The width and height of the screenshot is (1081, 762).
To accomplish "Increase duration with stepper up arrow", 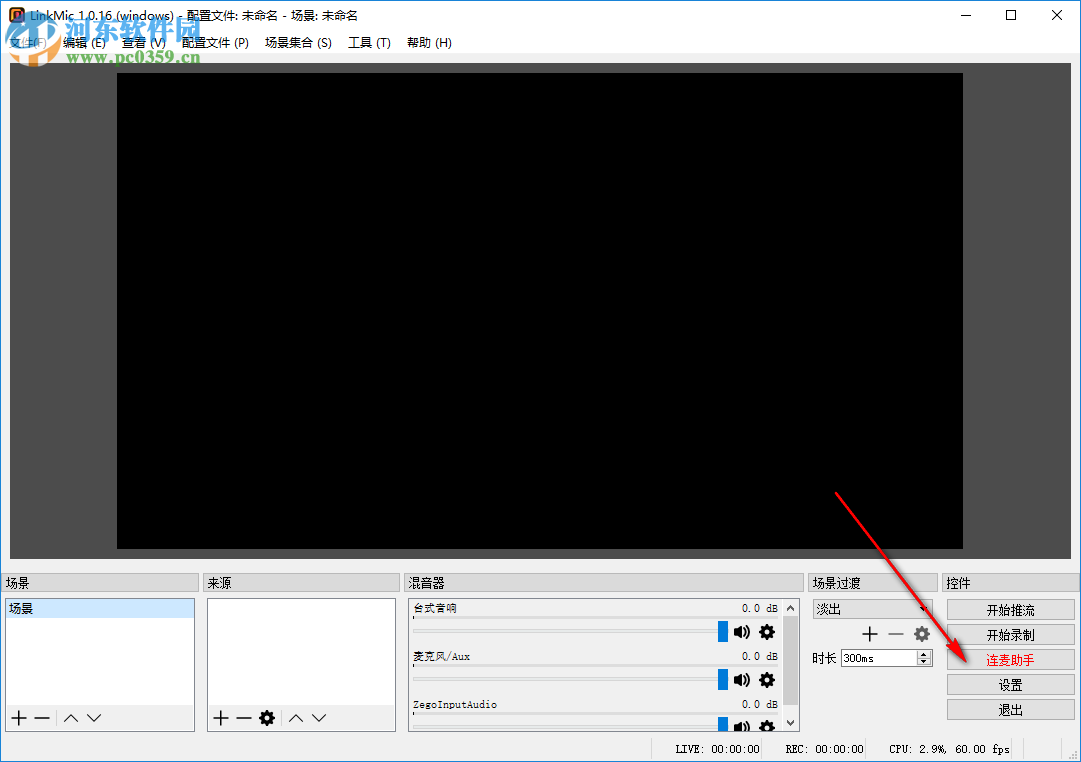I will coord(924,654).
